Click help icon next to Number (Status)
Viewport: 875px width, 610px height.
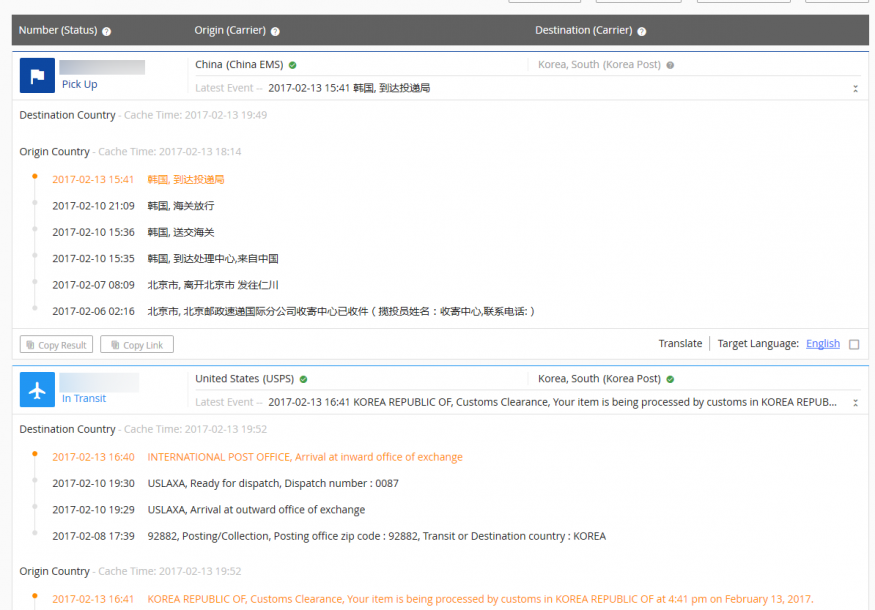click(x=107, y=31)
